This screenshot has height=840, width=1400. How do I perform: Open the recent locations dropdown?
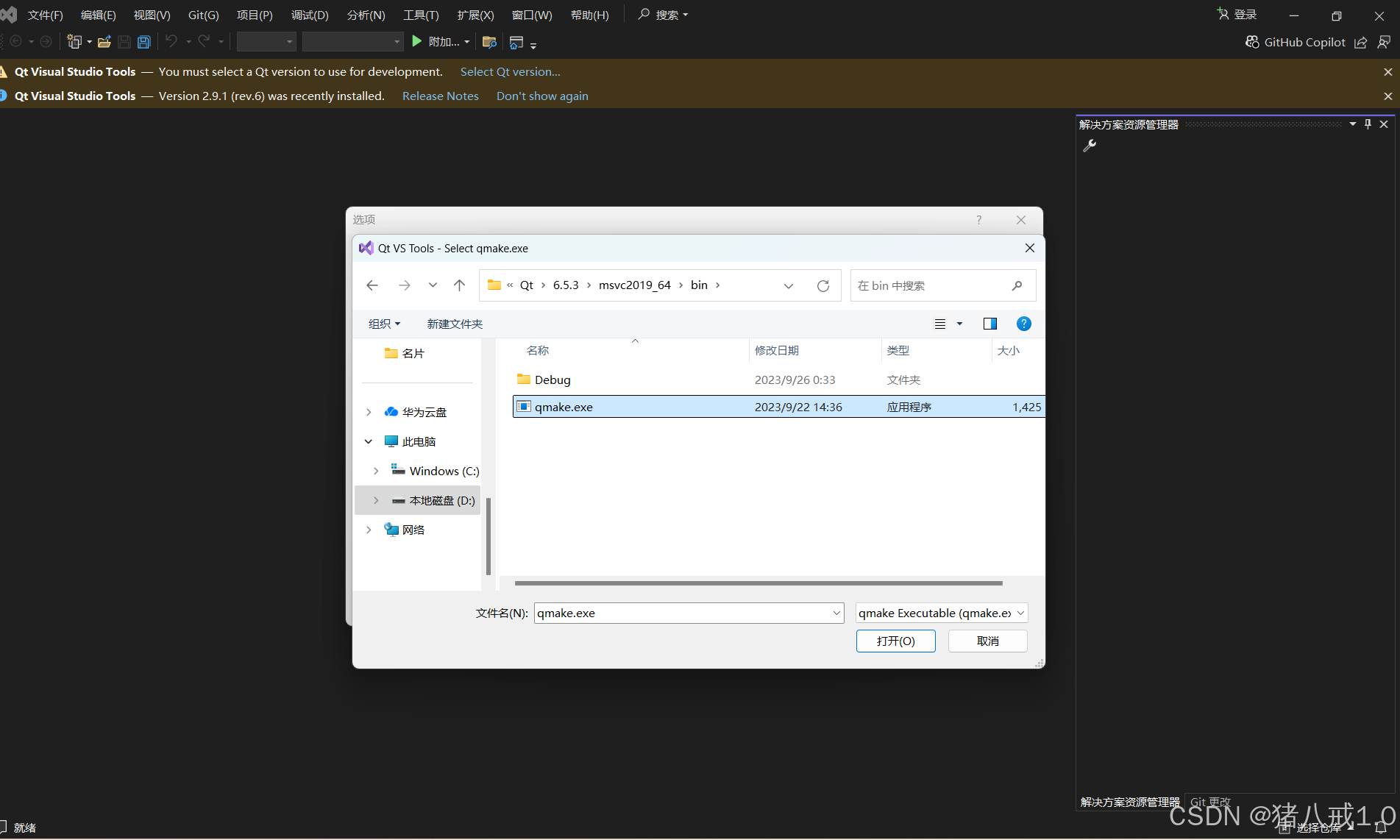click(433, 285)
